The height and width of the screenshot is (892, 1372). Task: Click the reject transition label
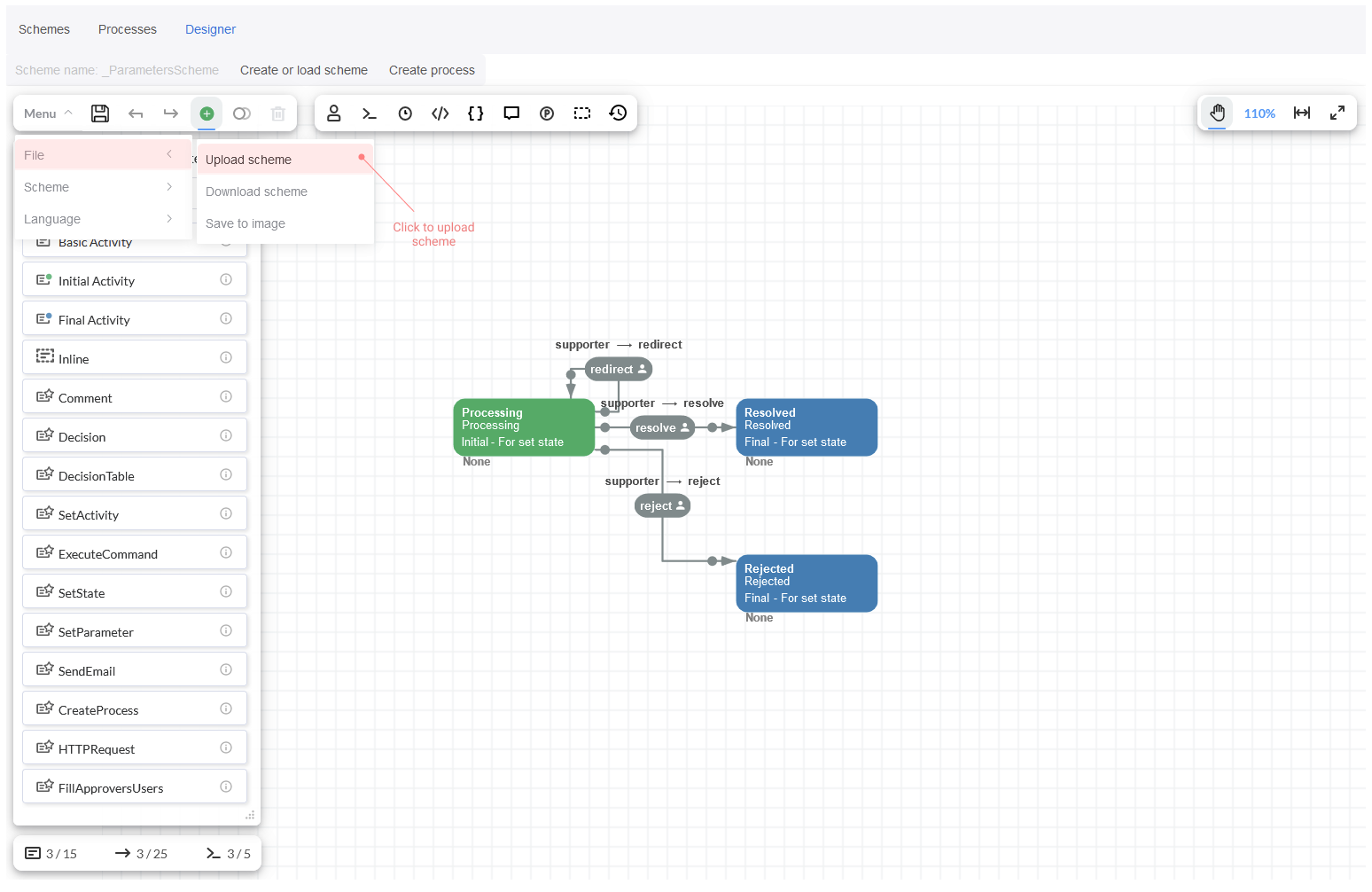pos(662,505)
